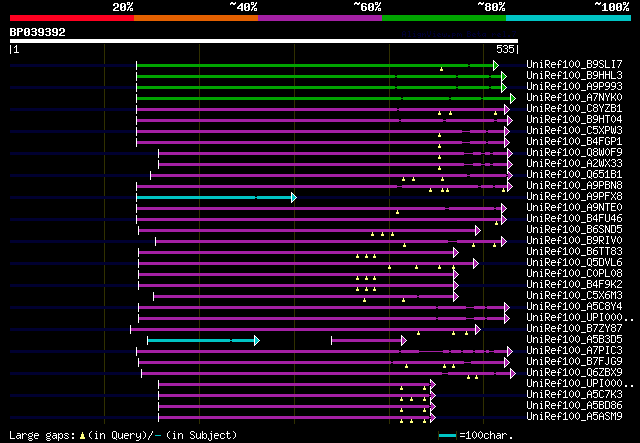Image resolution: width=640 pixels, height=443 pixels.
Task: Select hit UniRef100_B6TT83
Action: [x=574, y=252]
